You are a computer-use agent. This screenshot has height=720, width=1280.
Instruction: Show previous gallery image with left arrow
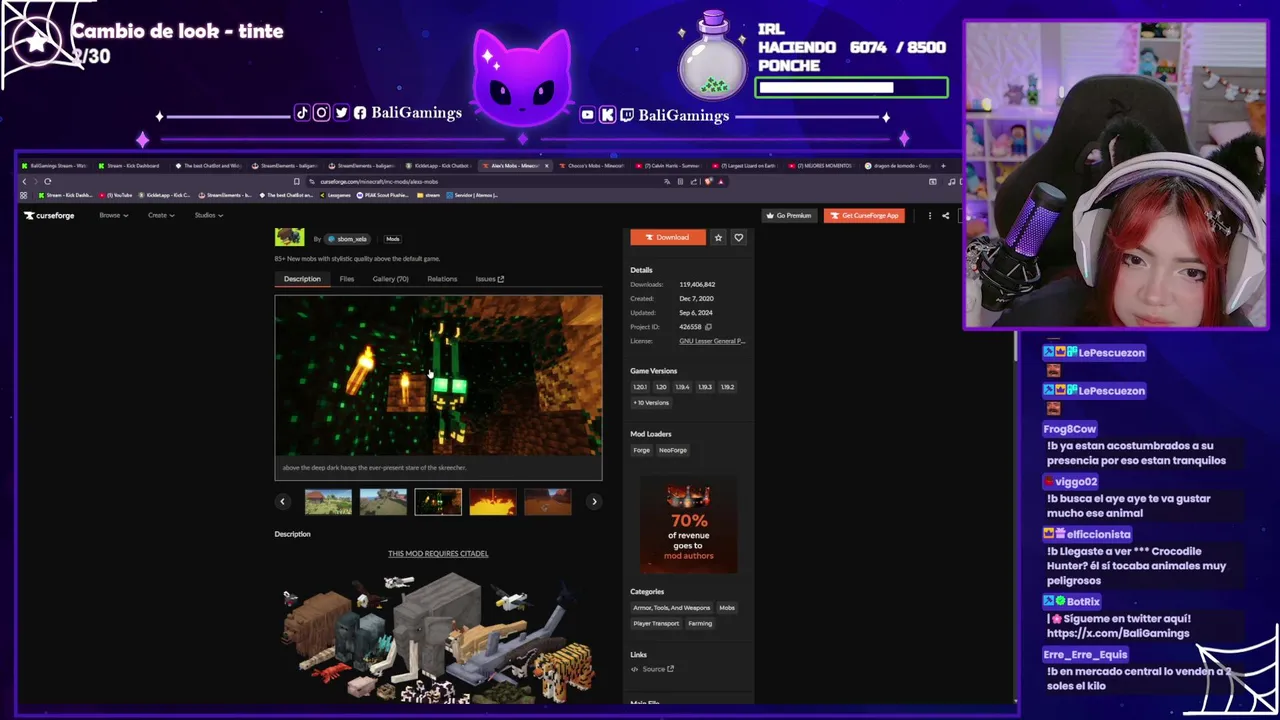pyautogui.click(x=282, y=502)
